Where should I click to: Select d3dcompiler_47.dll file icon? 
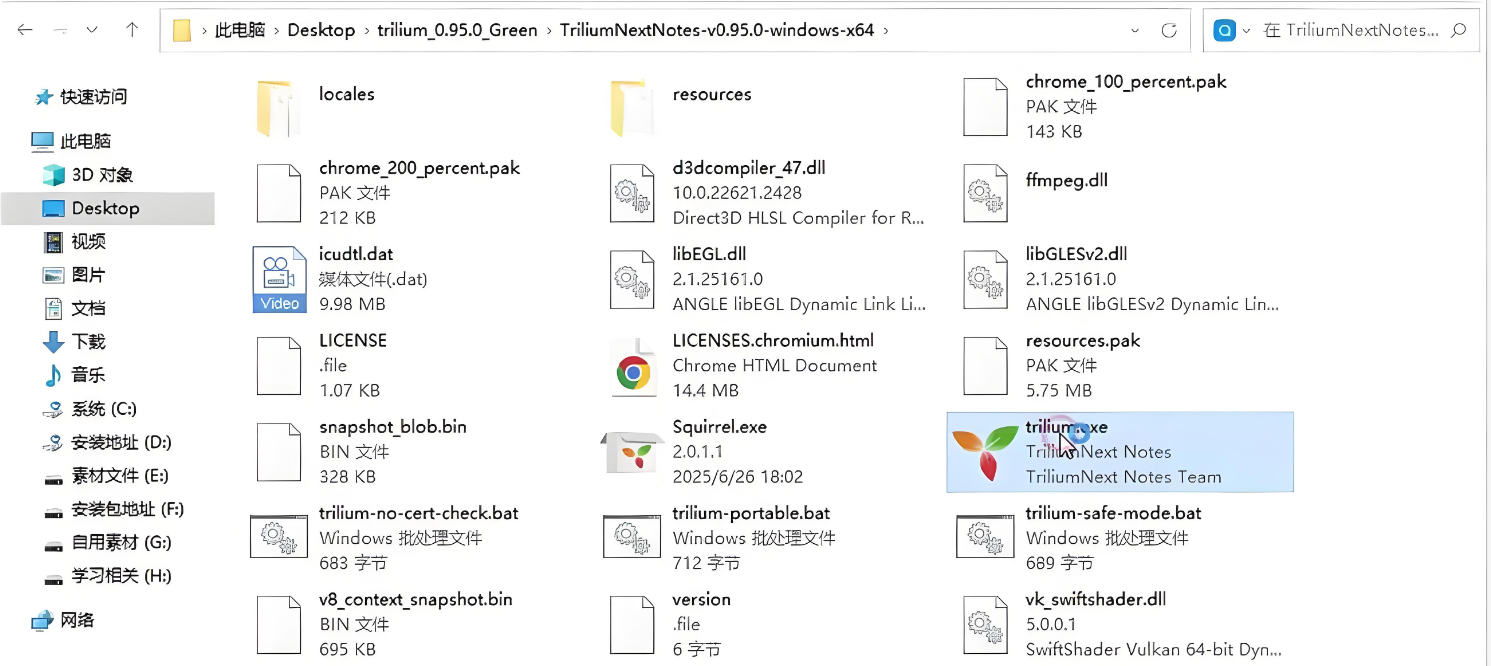632,193
